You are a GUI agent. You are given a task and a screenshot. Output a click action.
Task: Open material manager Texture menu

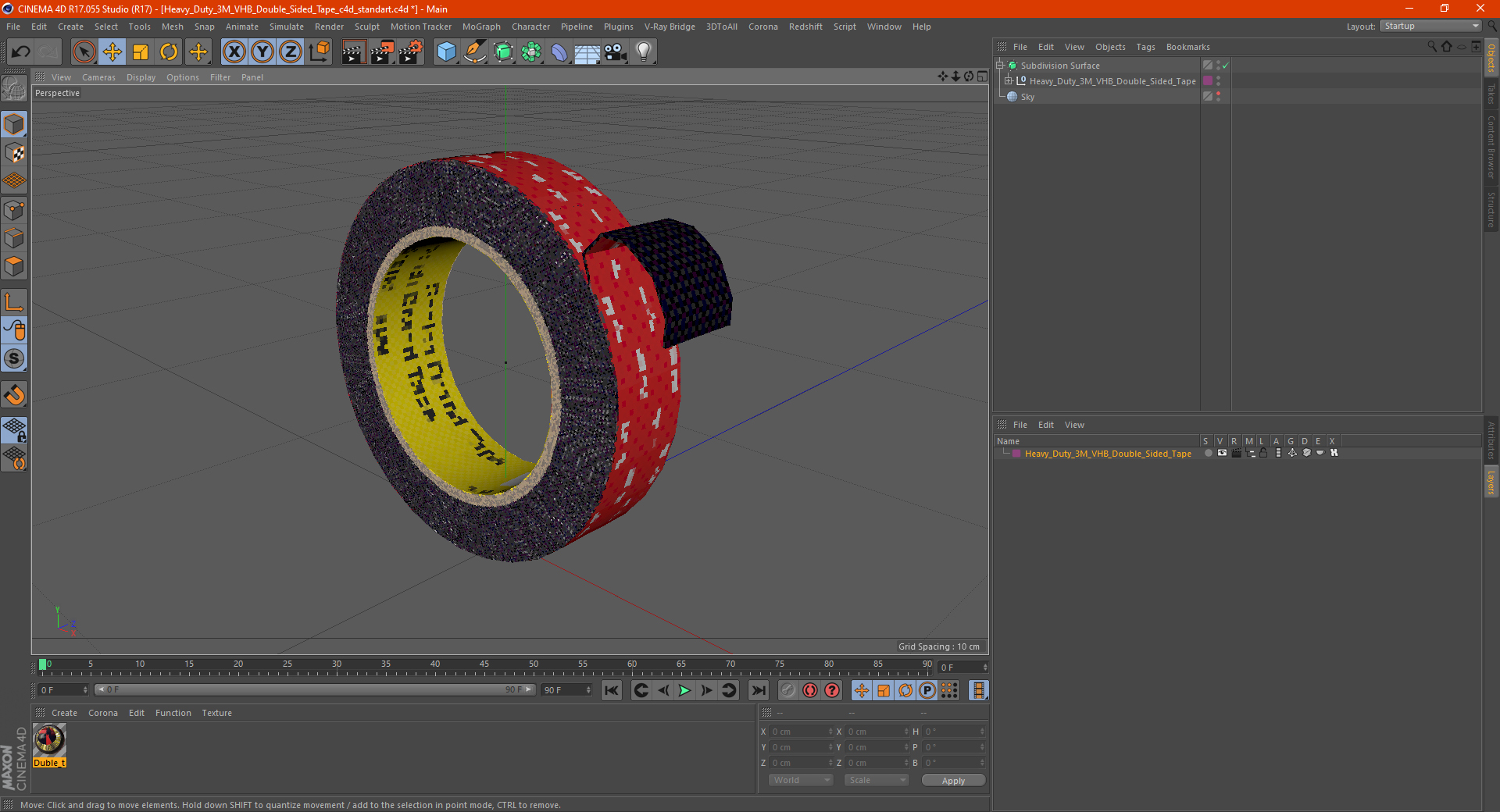point(216,713)
